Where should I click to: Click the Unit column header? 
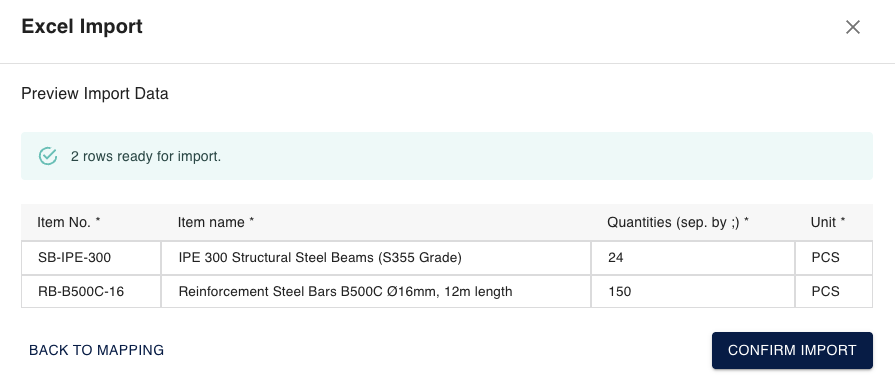(x=828, y=223)
